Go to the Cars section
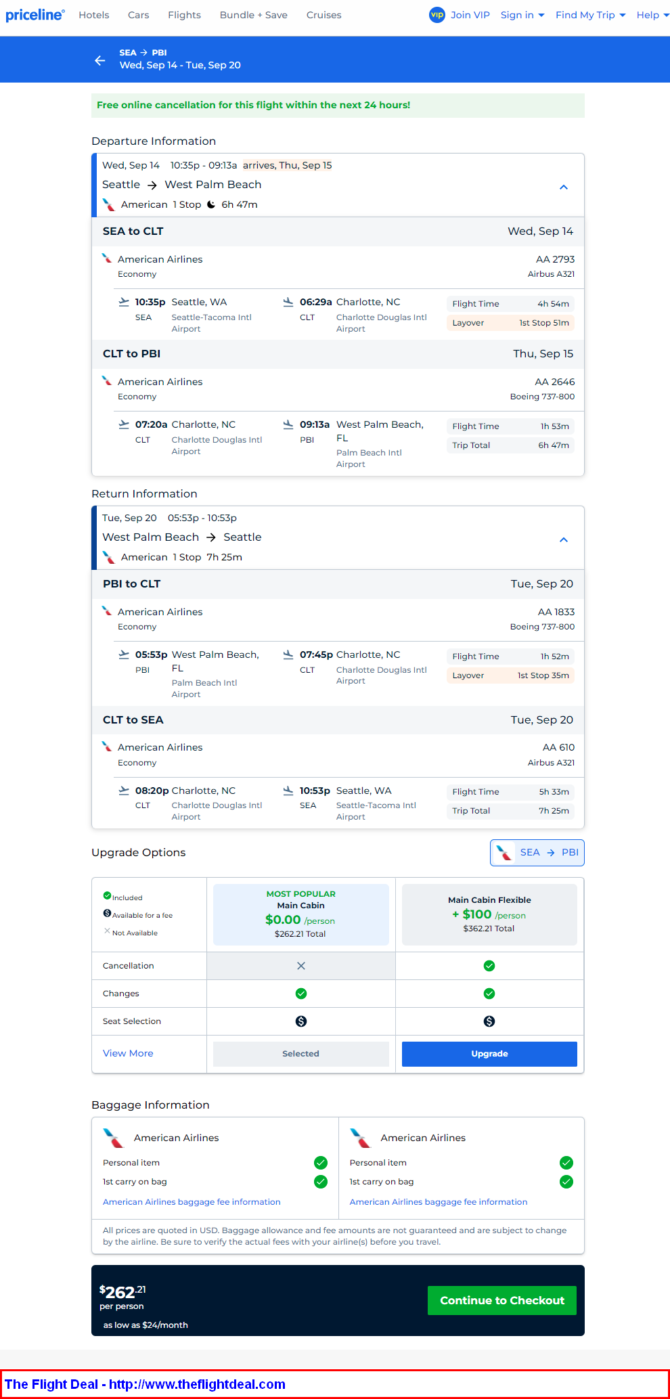Image resolution: width=670 pixels, height=1399 pixels. coord(138,15)
